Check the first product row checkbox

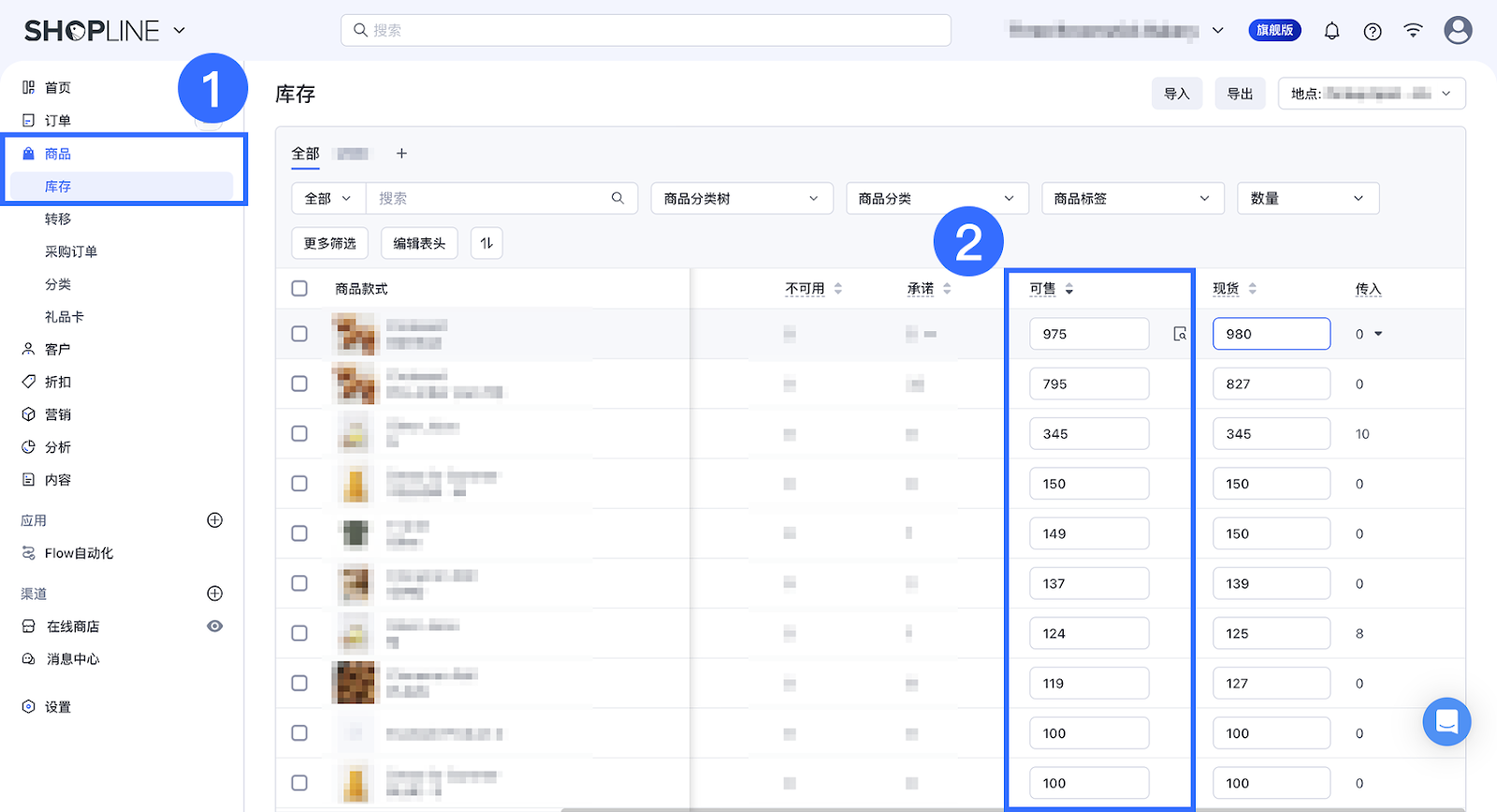(299, 334)
